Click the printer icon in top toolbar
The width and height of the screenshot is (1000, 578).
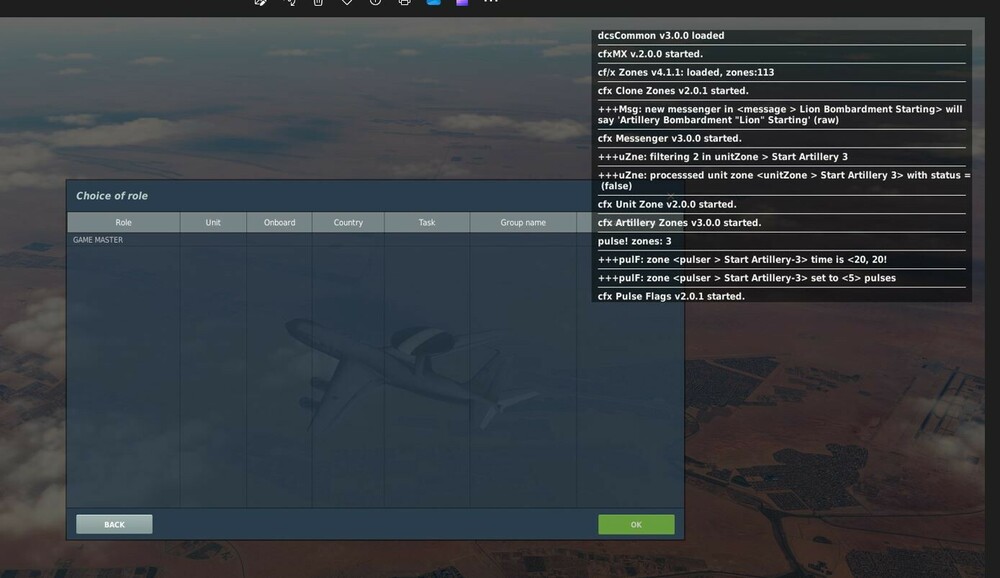404,3
